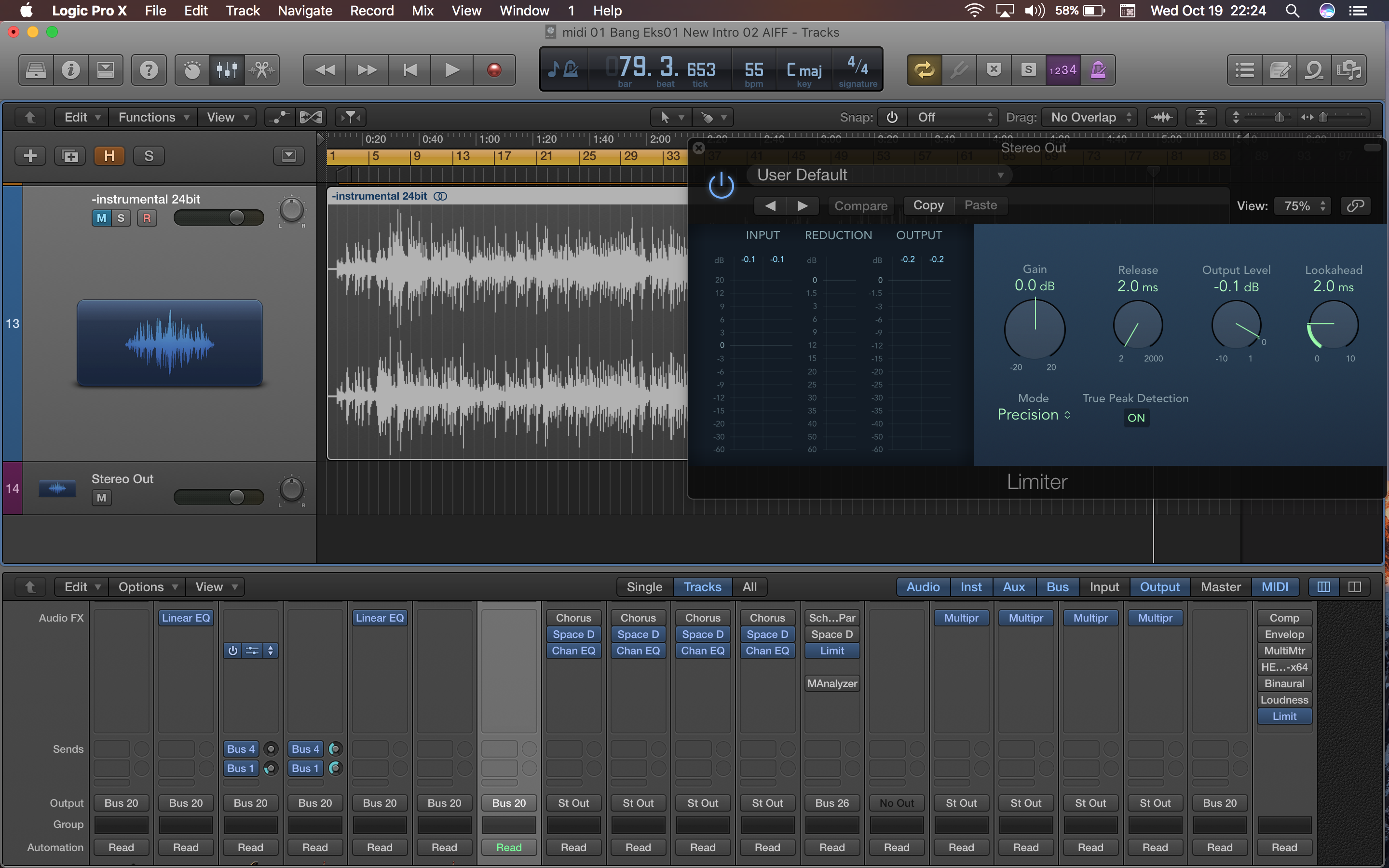Open the Tracks area Edit menu

82,117
